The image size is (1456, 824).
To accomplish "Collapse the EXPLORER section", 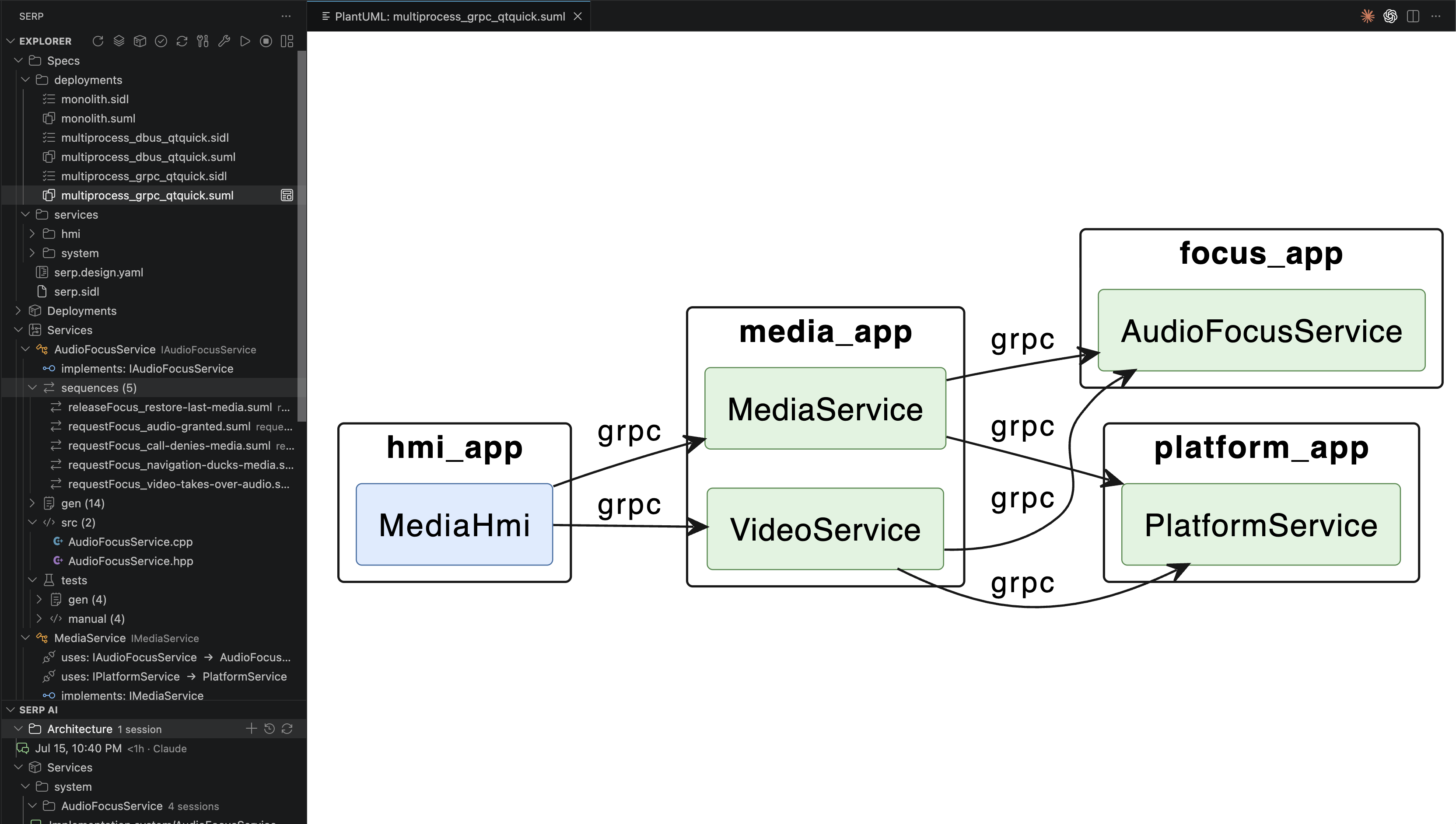I will pyautogui.click(x=10, y=41).
